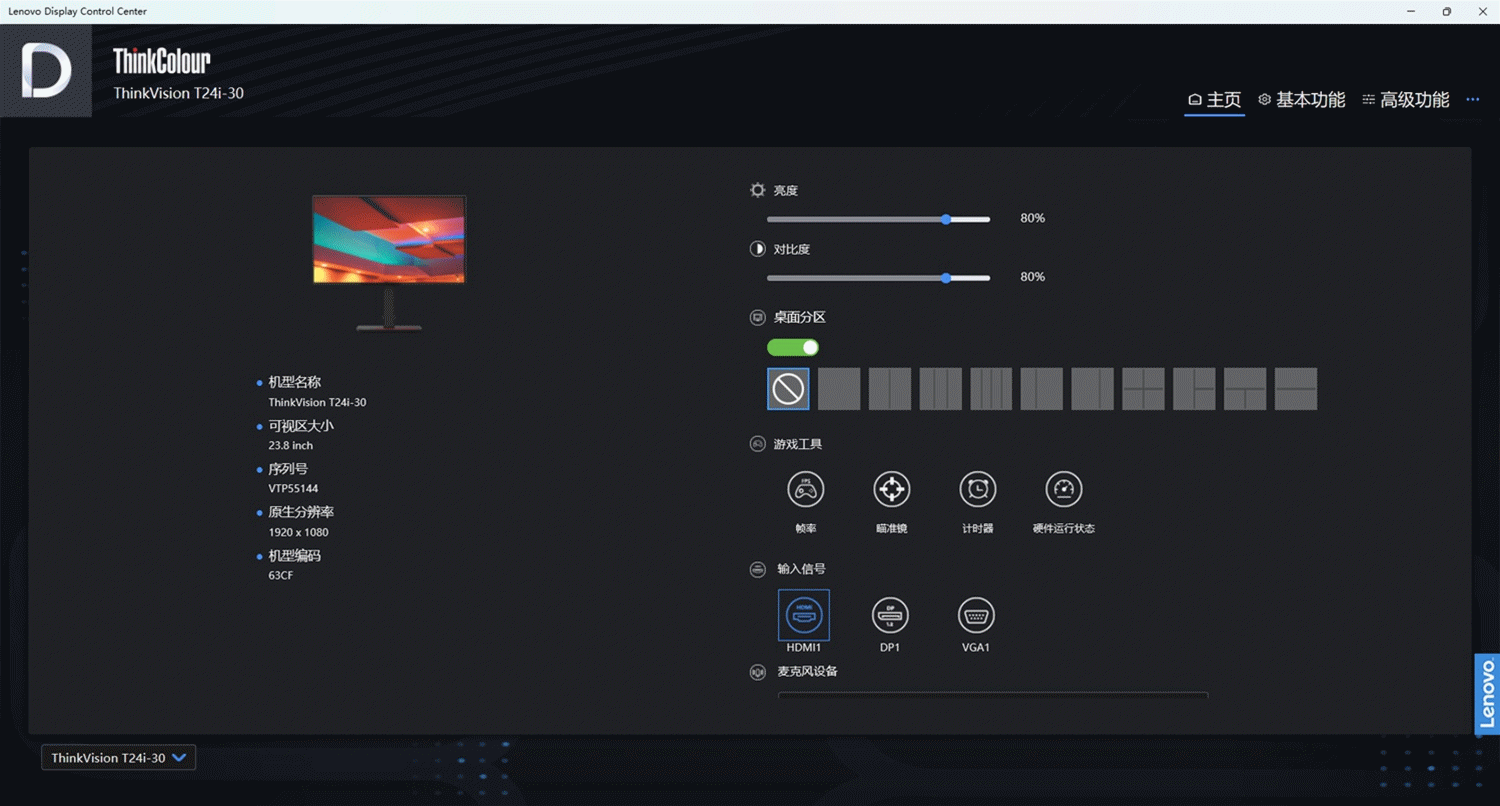Choose the four columns partition layout
Image resolution: width=1500 pixels, height=806 pixels.
[991, 389]
